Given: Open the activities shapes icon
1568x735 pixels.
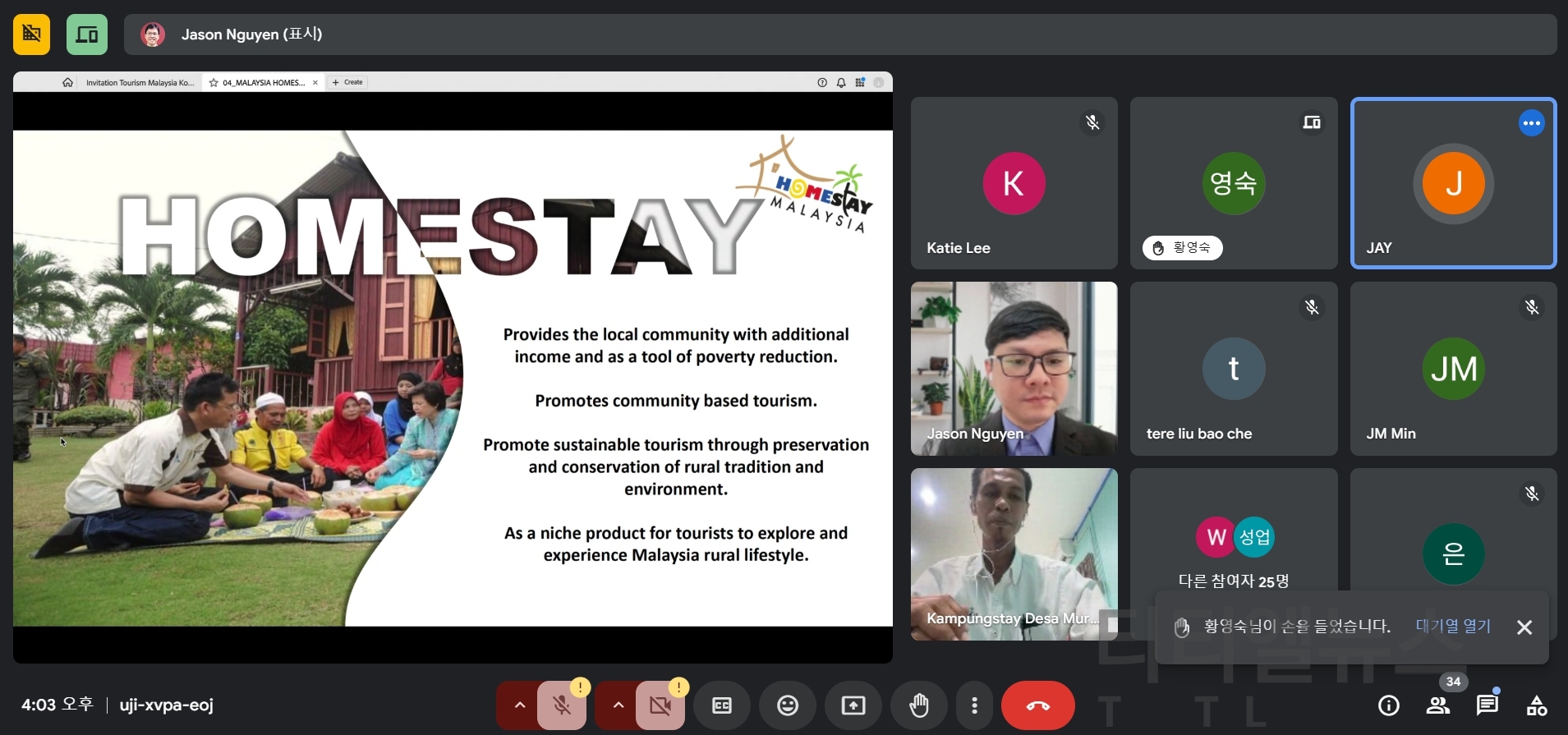Looking at the screenshot, I should click(1537, 705).
